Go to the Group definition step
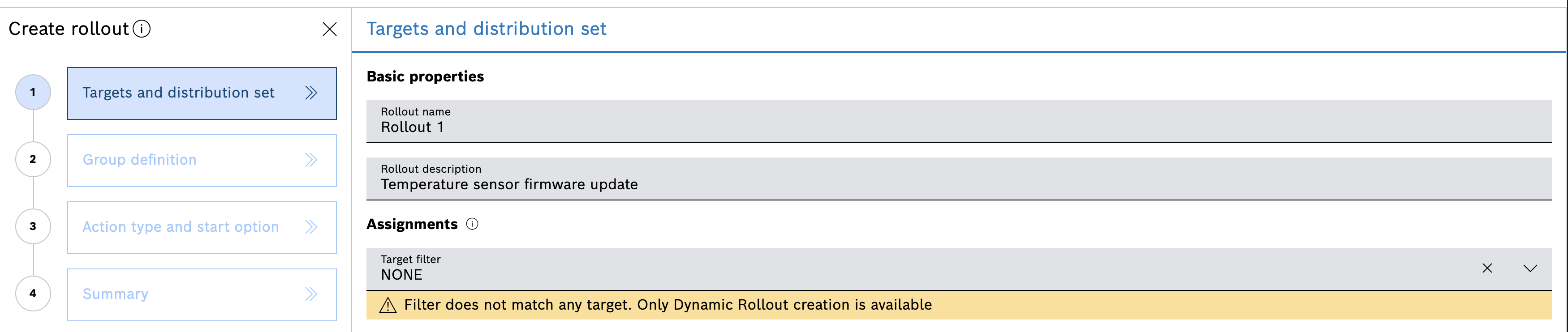 tap(140, 160)
